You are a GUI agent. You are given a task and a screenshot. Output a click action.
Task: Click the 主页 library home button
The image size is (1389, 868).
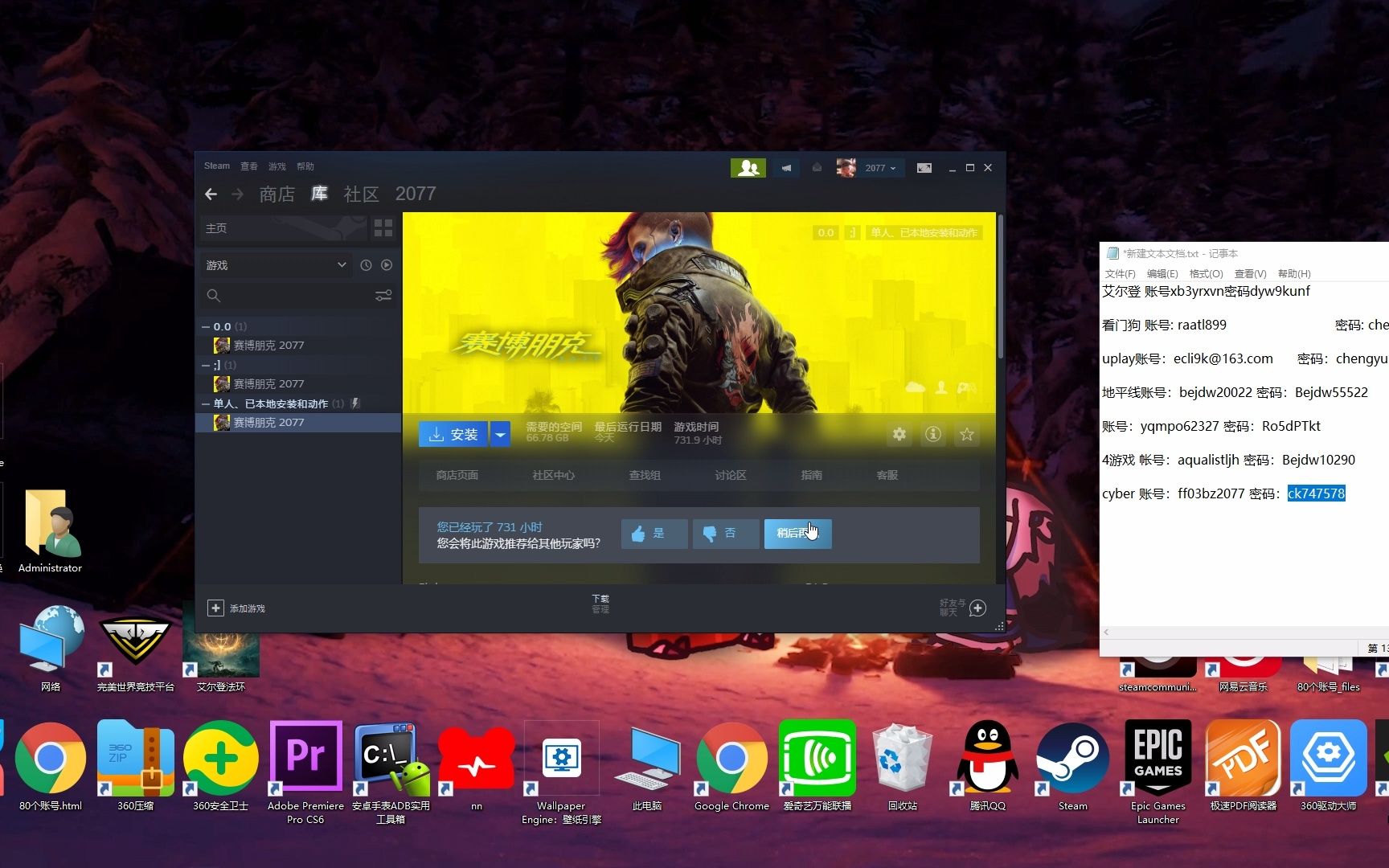point(283,228)
